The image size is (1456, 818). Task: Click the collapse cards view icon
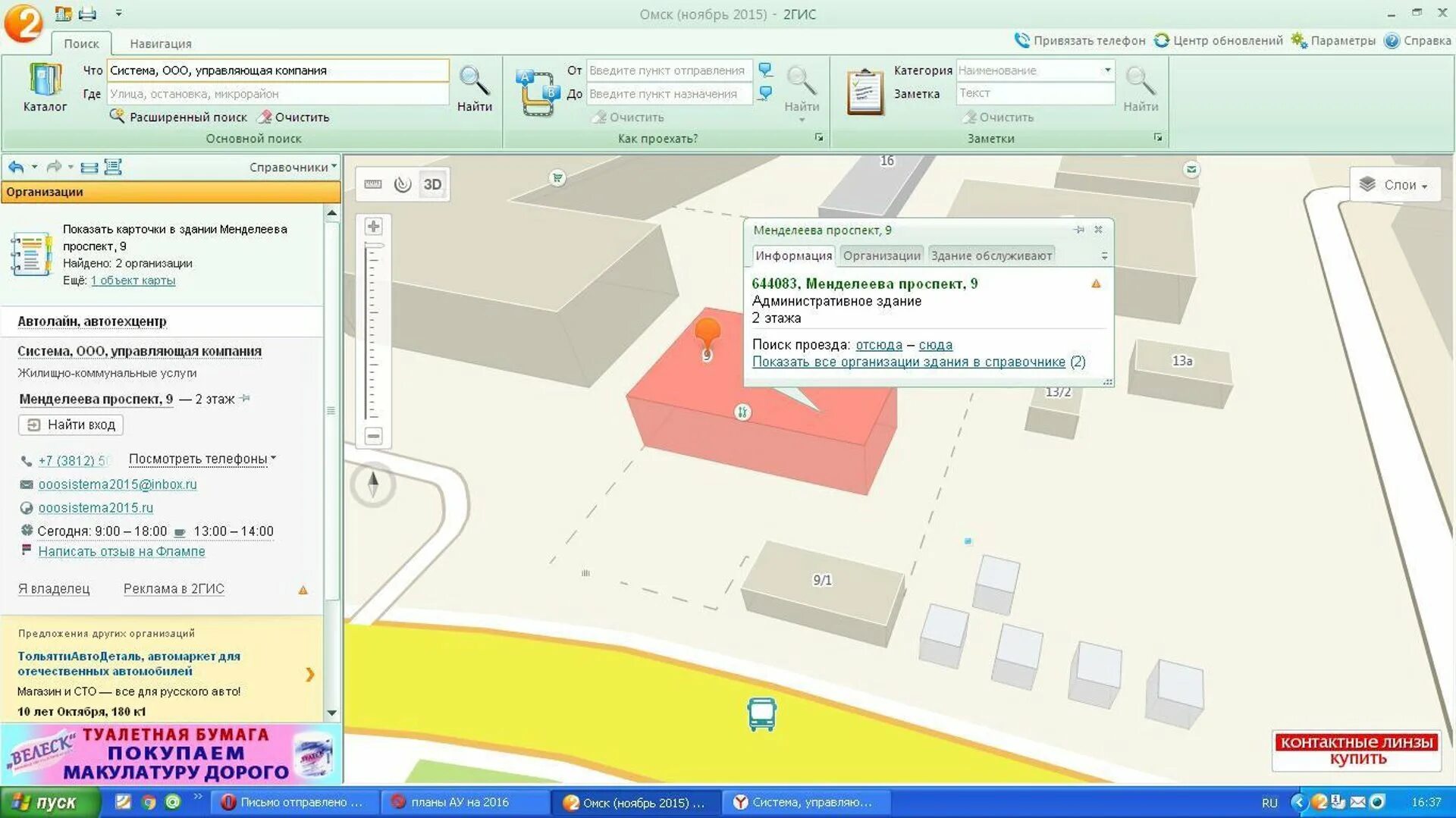[89, 168]
